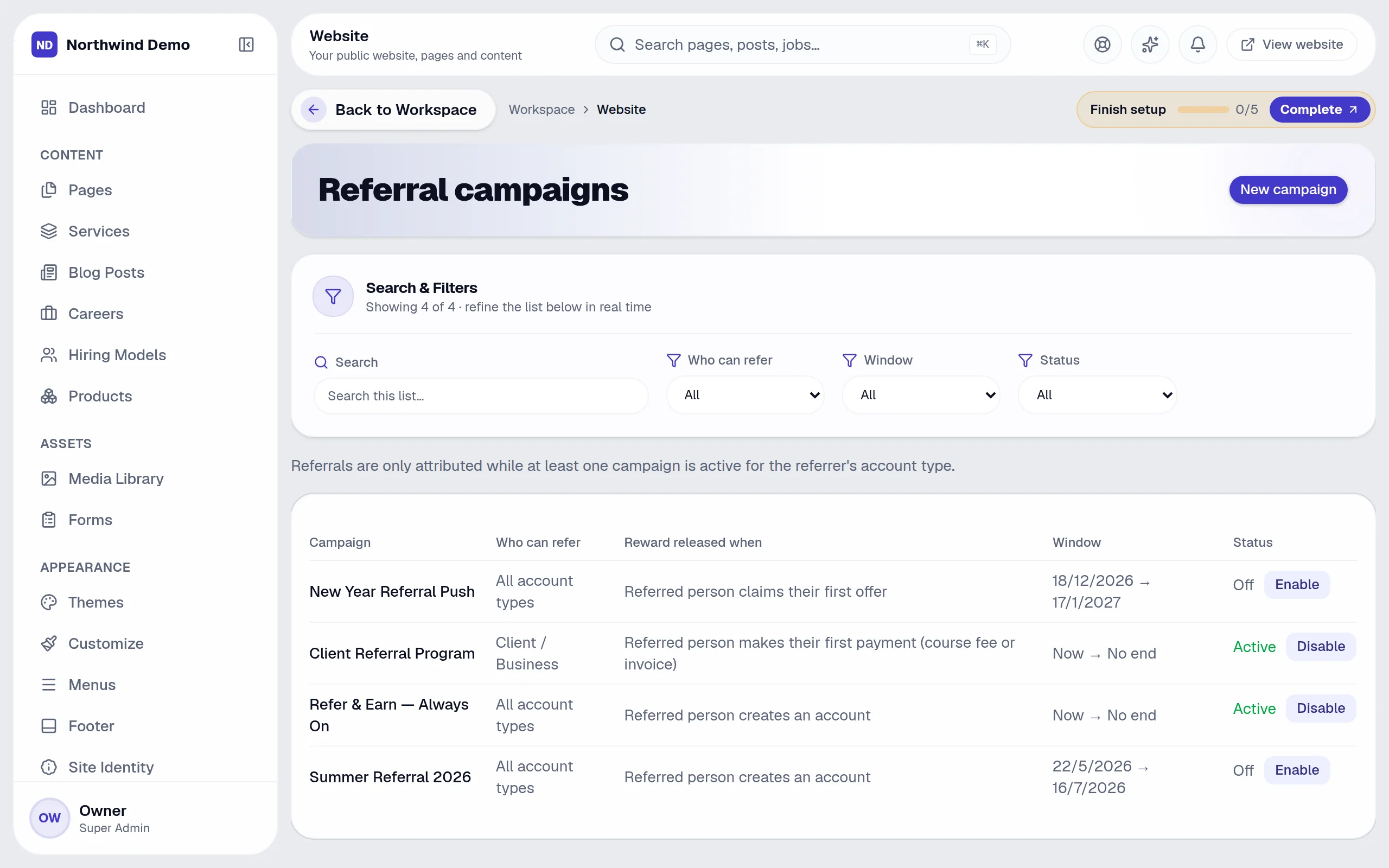Click the Client Referral Program campaign name

click(391, 653)
